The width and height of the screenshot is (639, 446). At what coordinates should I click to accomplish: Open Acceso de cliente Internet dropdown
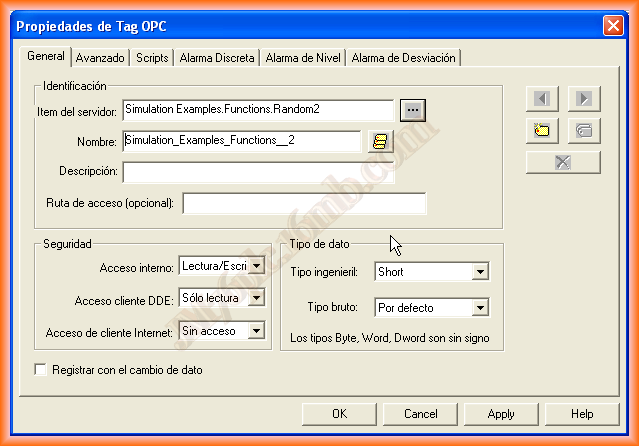[256, 330]
